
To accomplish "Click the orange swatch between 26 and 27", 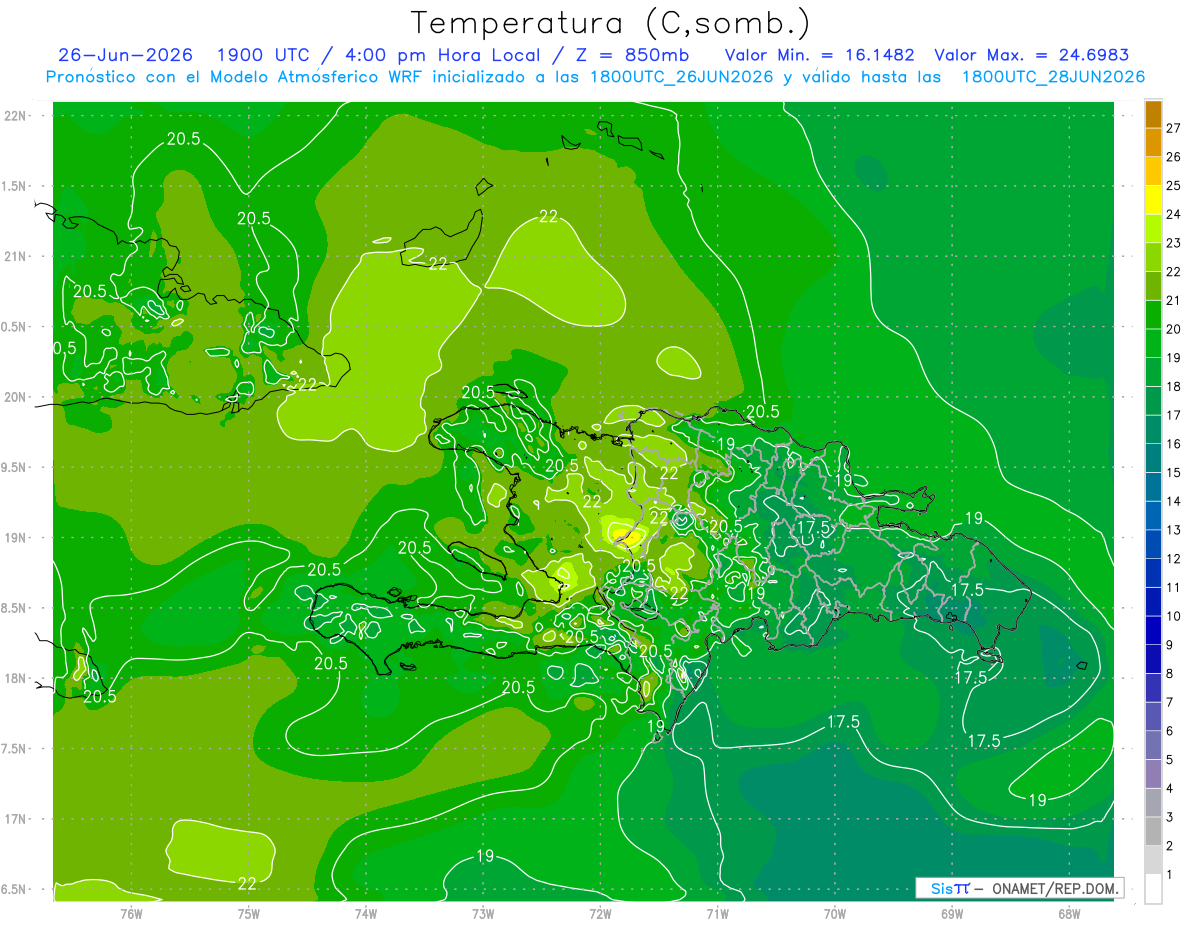I will pyautogui.click(x=1153, y=143).
